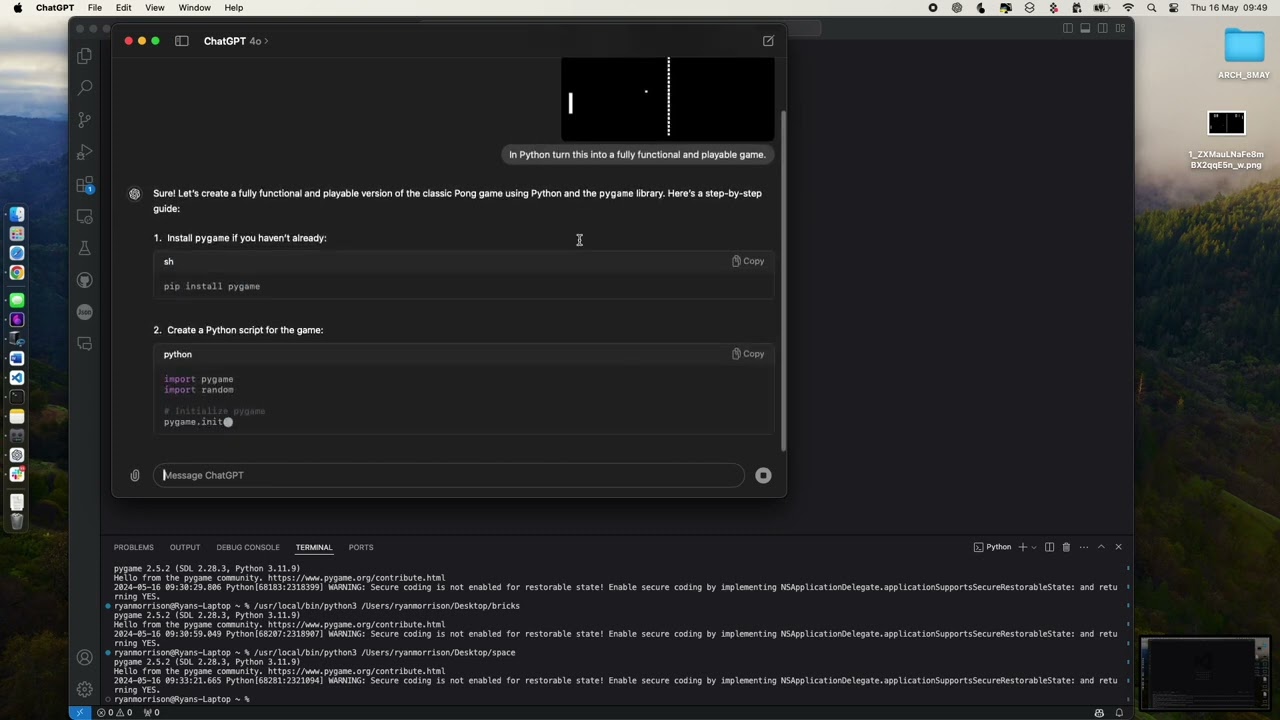
Task: Open VS Code Search view
Action: [85, 88]
